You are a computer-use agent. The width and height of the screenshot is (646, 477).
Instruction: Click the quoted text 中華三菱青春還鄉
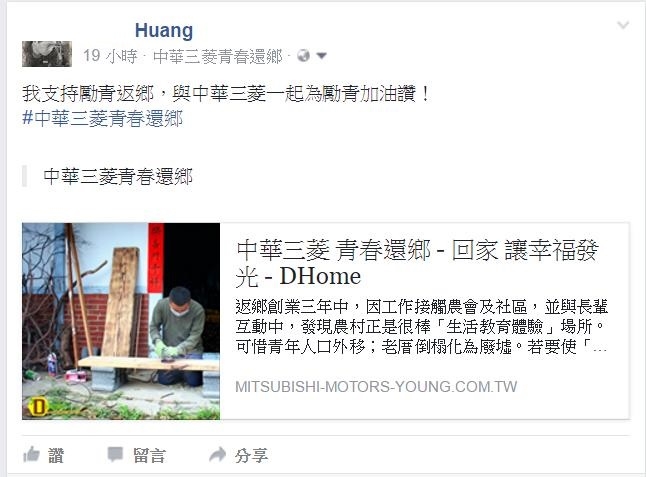pyautogui.click(x=118, y=177)
